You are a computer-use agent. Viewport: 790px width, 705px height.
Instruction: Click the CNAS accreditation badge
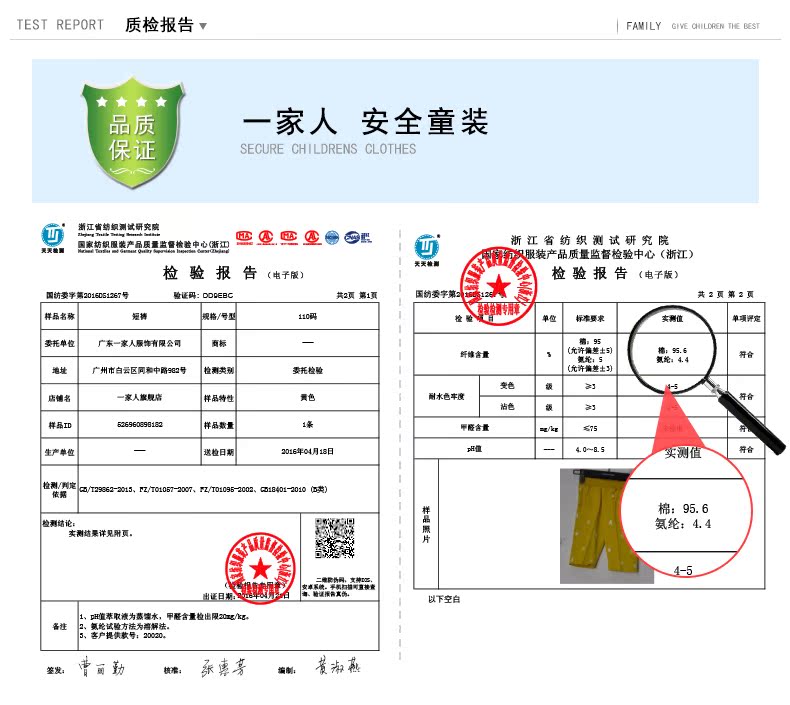(357, 237)
